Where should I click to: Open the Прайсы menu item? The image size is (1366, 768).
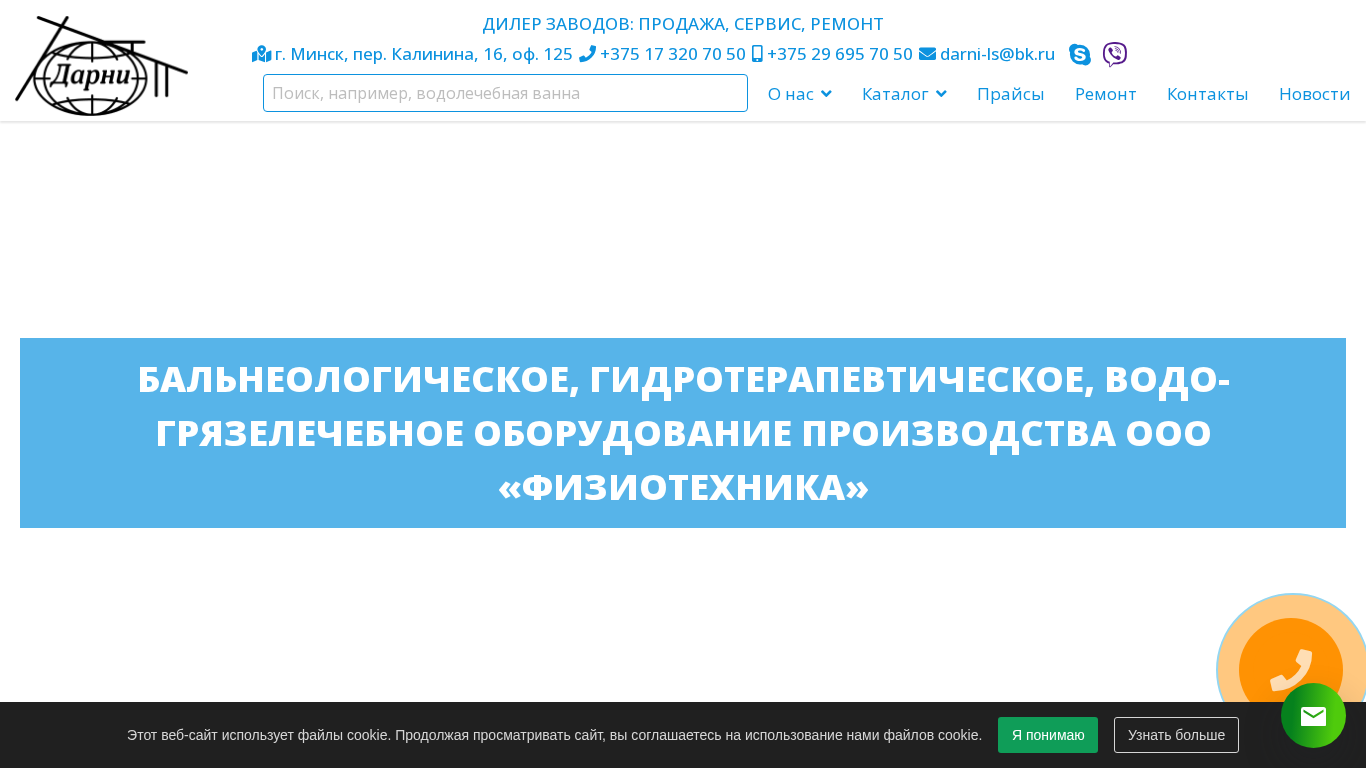1010,94
